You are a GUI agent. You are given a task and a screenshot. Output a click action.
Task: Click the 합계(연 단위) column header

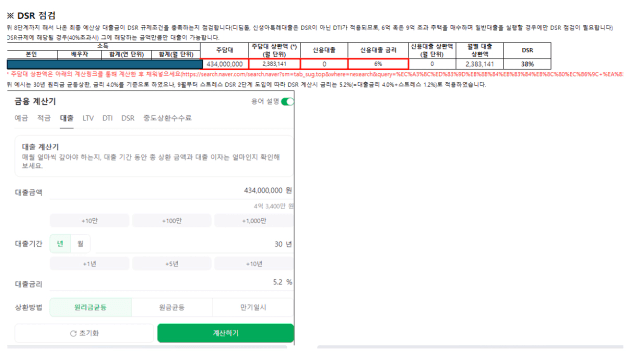(x=127, y=55)
